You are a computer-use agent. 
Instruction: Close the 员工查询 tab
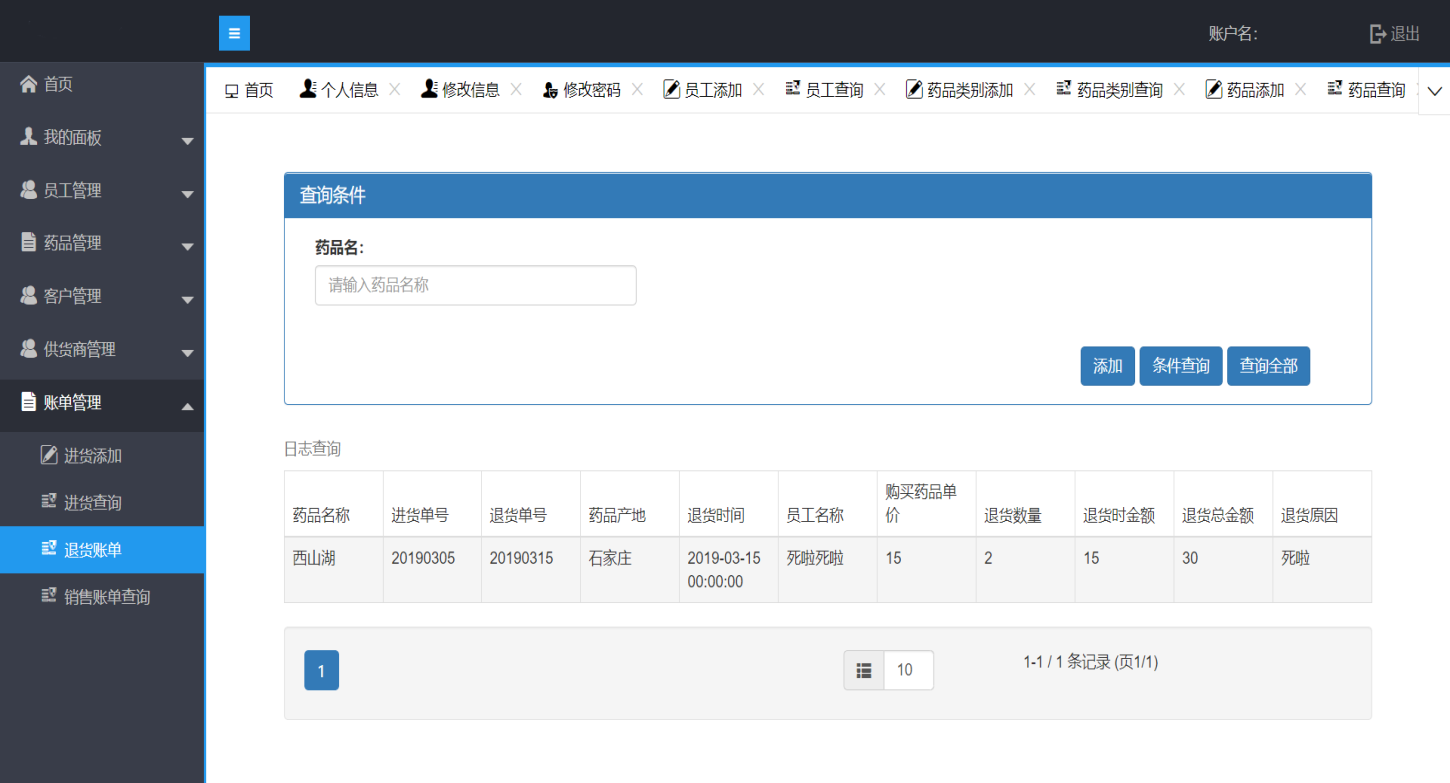pyautogui.click(x=880, y=90)
